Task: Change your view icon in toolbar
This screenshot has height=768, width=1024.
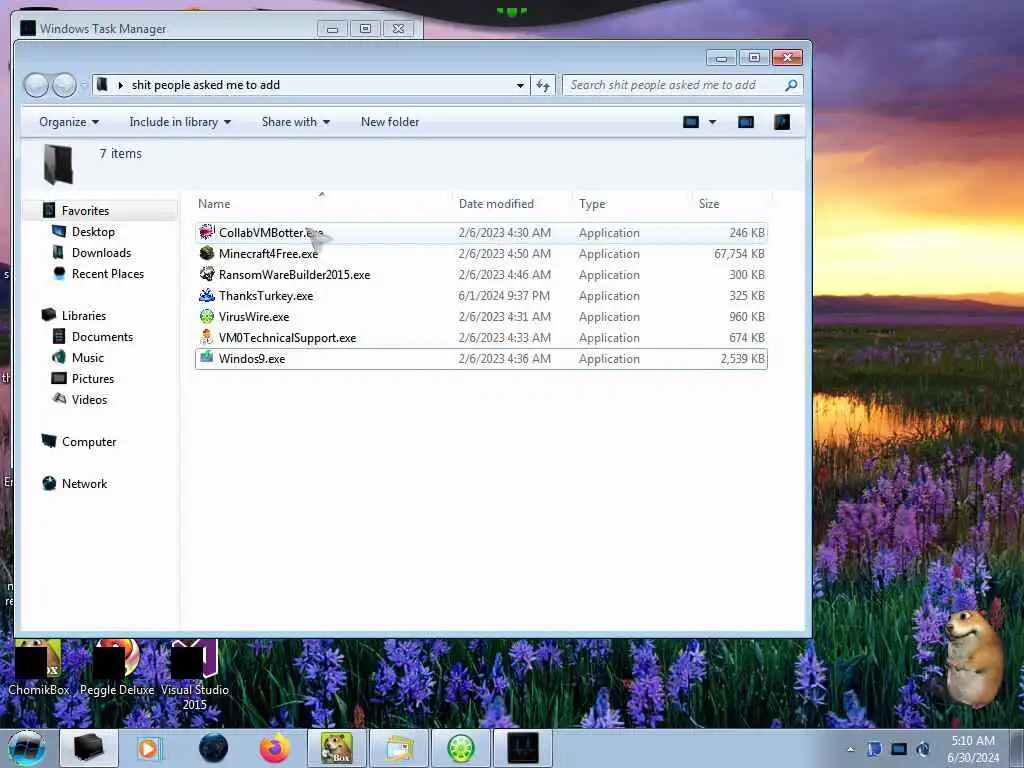Action: pos(691,122)
